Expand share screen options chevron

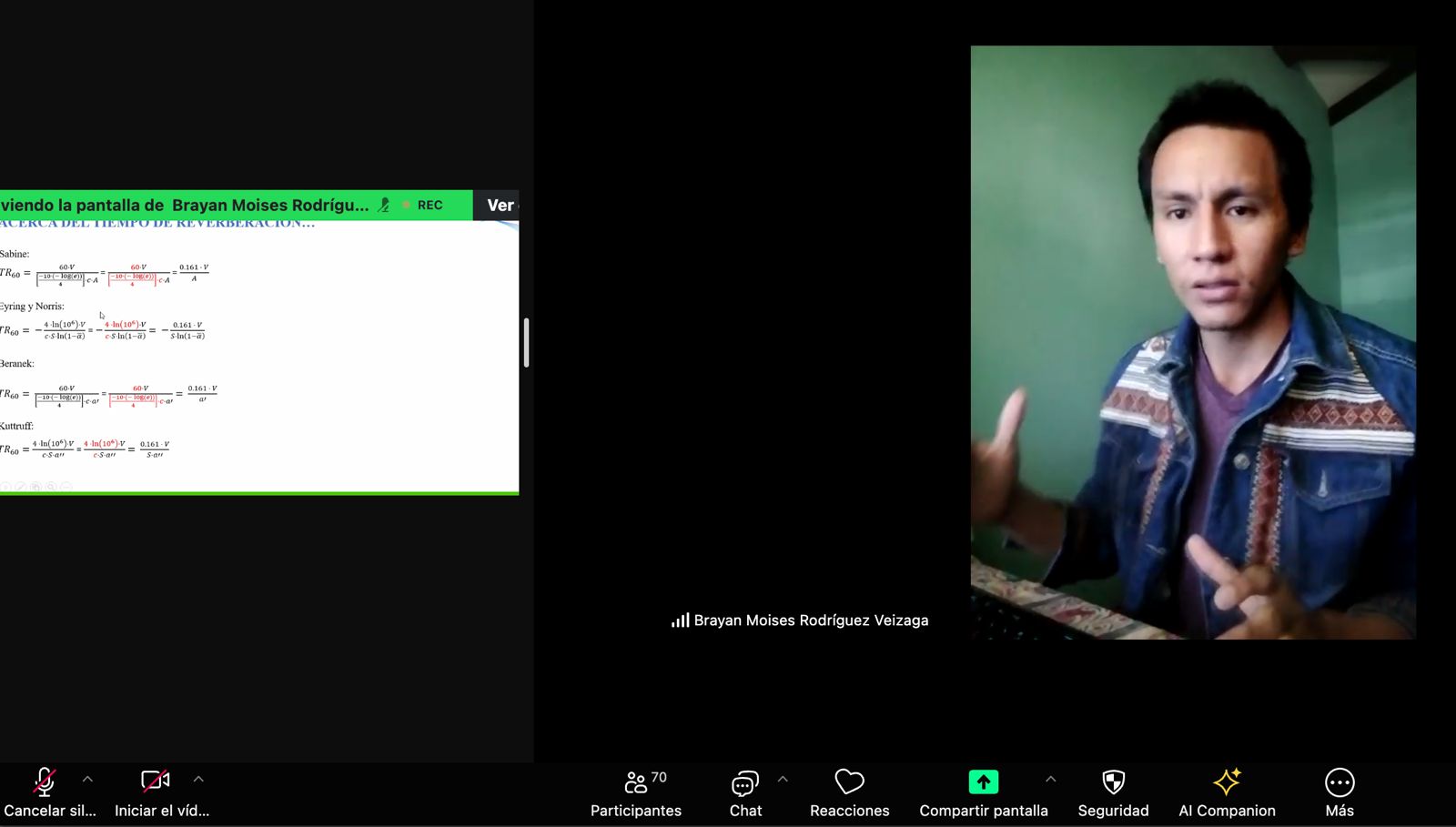click(1050, 779)
